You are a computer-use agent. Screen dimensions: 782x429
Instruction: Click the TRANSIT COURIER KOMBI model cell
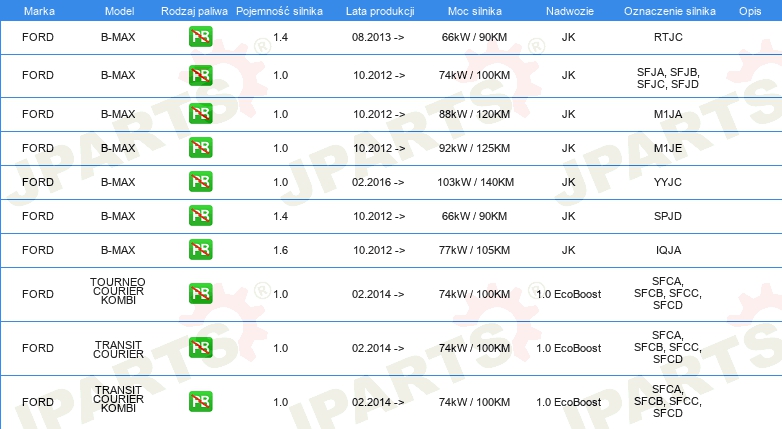tap(118, 399)
